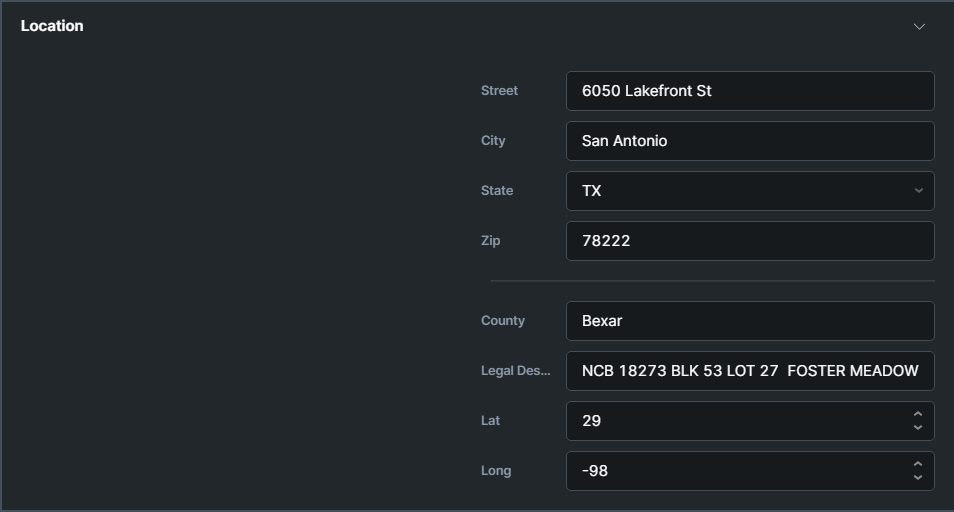
Task: Click the Long field label
Action: pyautogui.click(x=495, y=471)
